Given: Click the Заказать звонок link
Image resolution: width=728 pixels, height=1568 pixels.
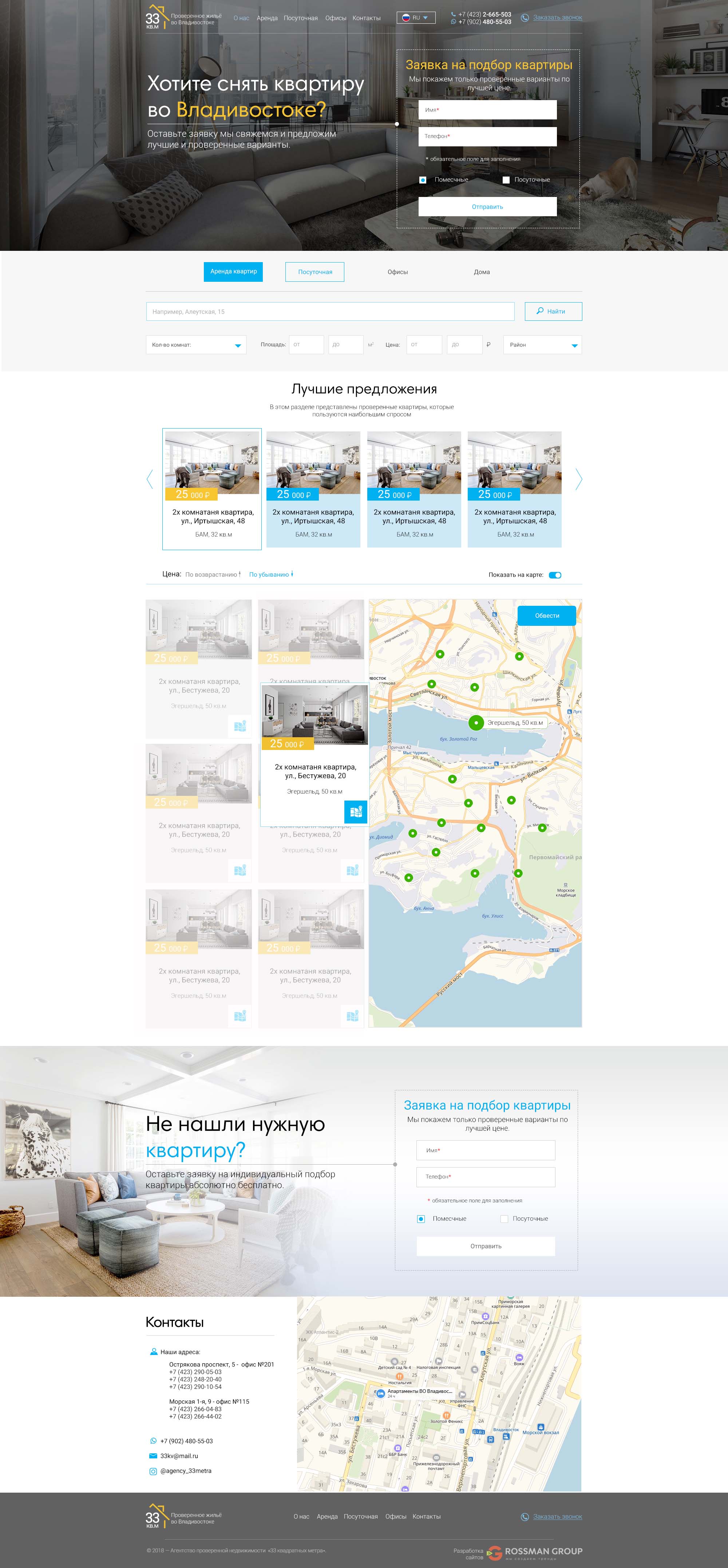Looking at the screenshot, I should [x=557, y=17].
